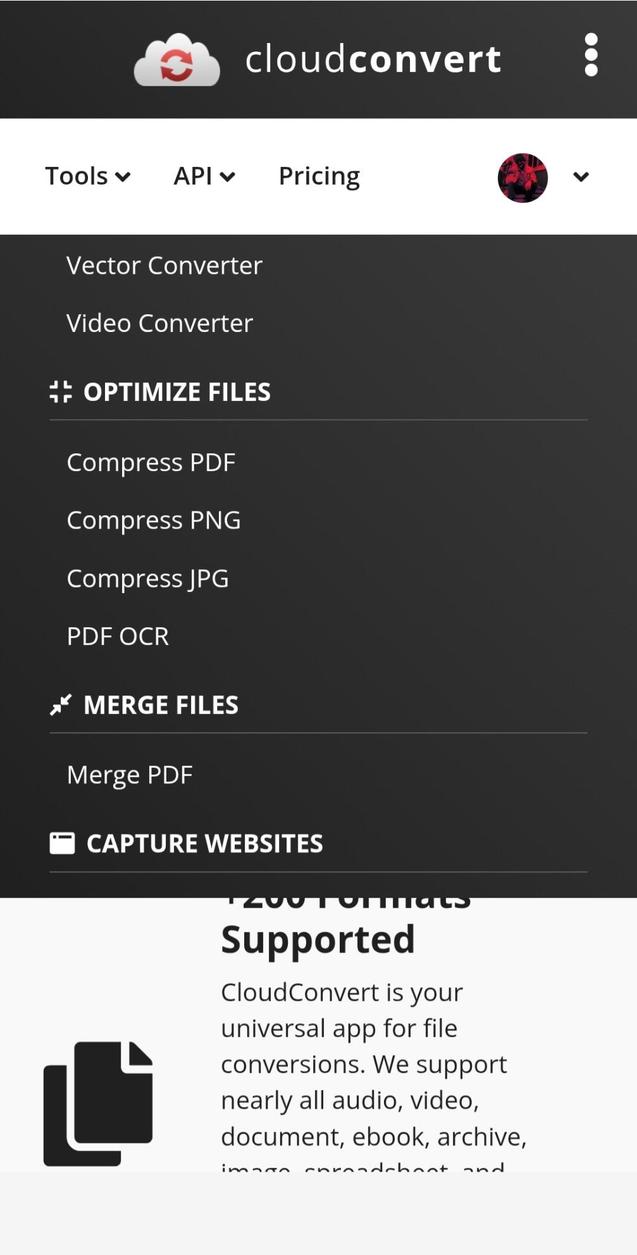The image size is (637, 1255).
Task: Click the Capture Websites browser icon
Action: click(61, 841)
